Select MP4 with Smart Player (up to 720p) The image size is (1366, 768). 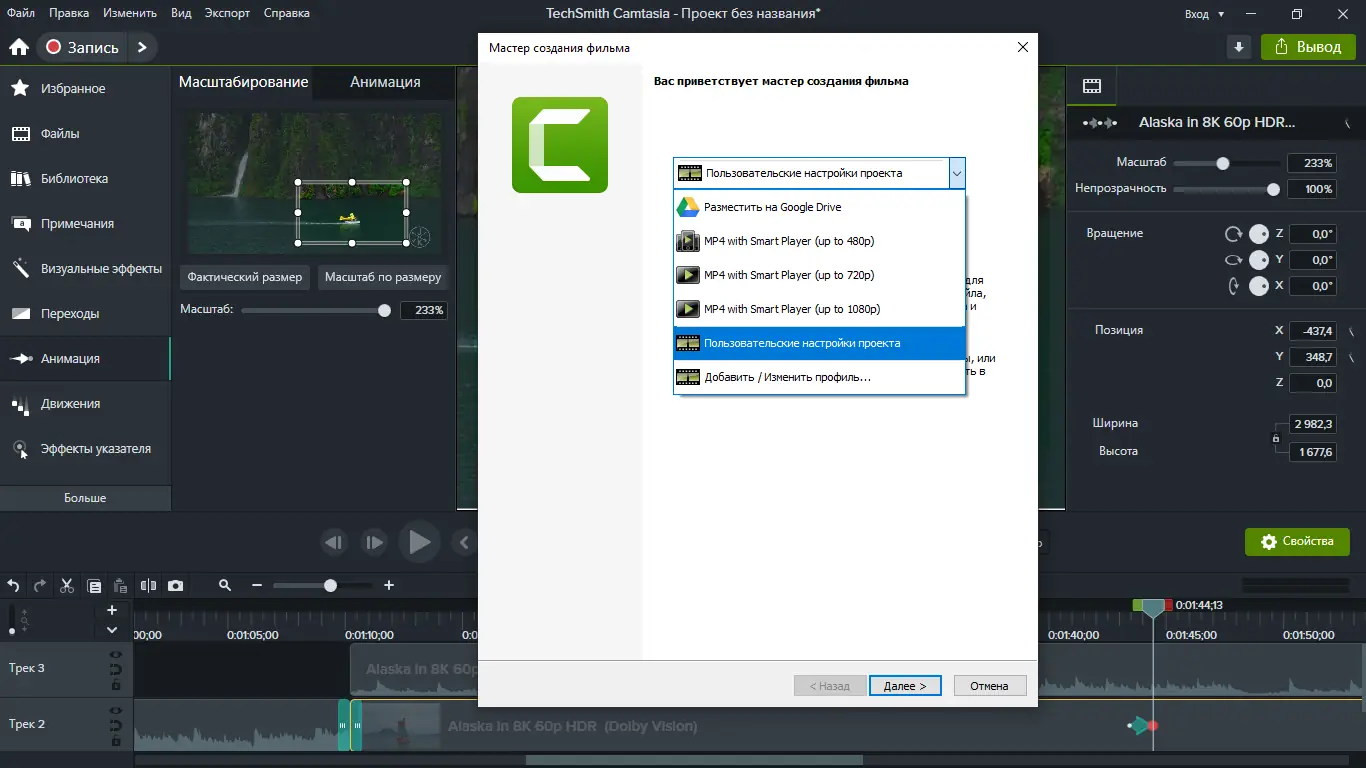[820, 275]
